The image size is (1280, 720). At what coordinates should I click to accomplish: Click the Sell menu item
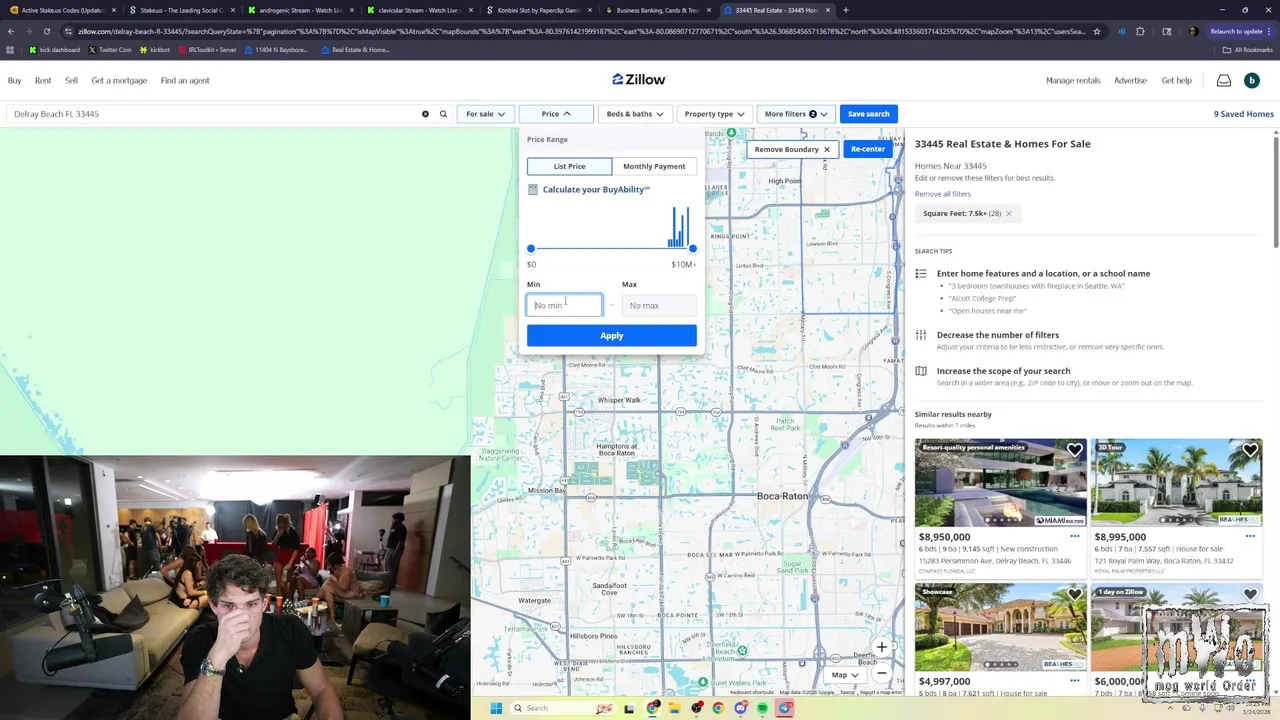[x=71, y=80]
